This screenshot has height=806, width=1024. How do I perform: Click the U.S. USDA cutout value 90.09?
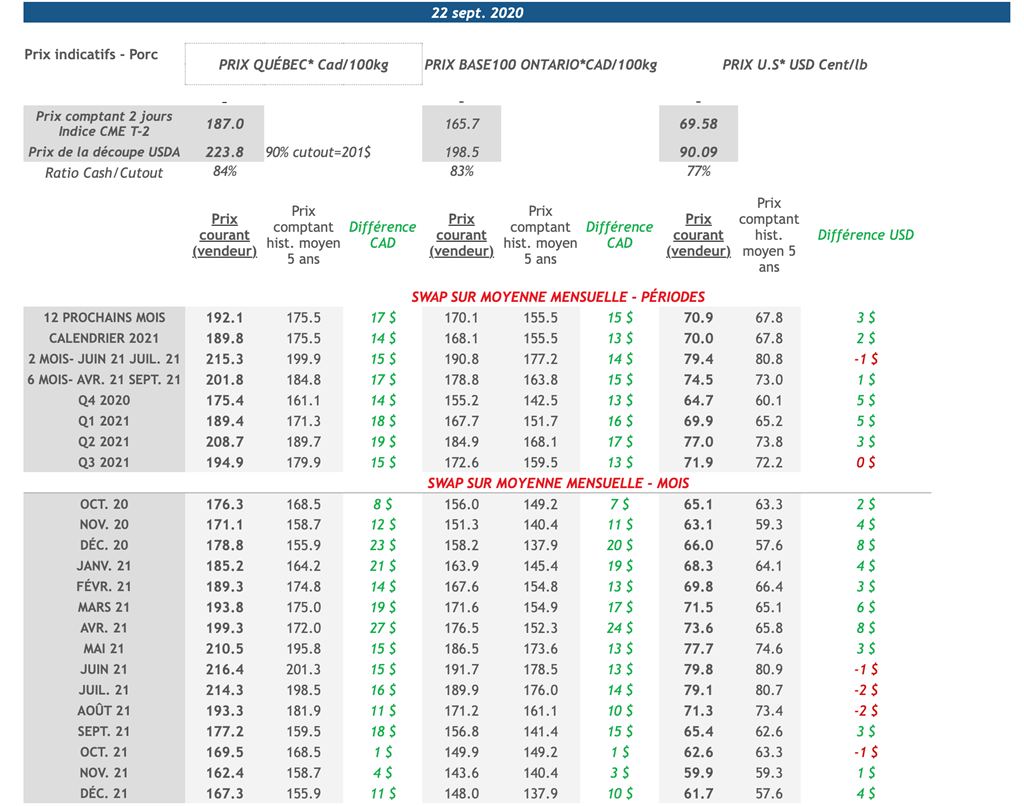698,152
